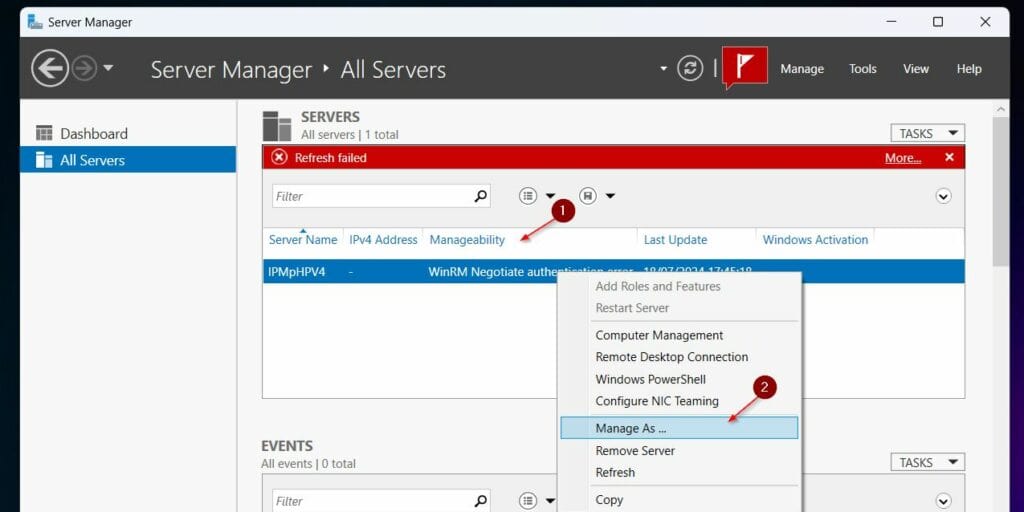Click the red error icon in banner
Screen dimensions: 1024x512
tap(280, 157)
